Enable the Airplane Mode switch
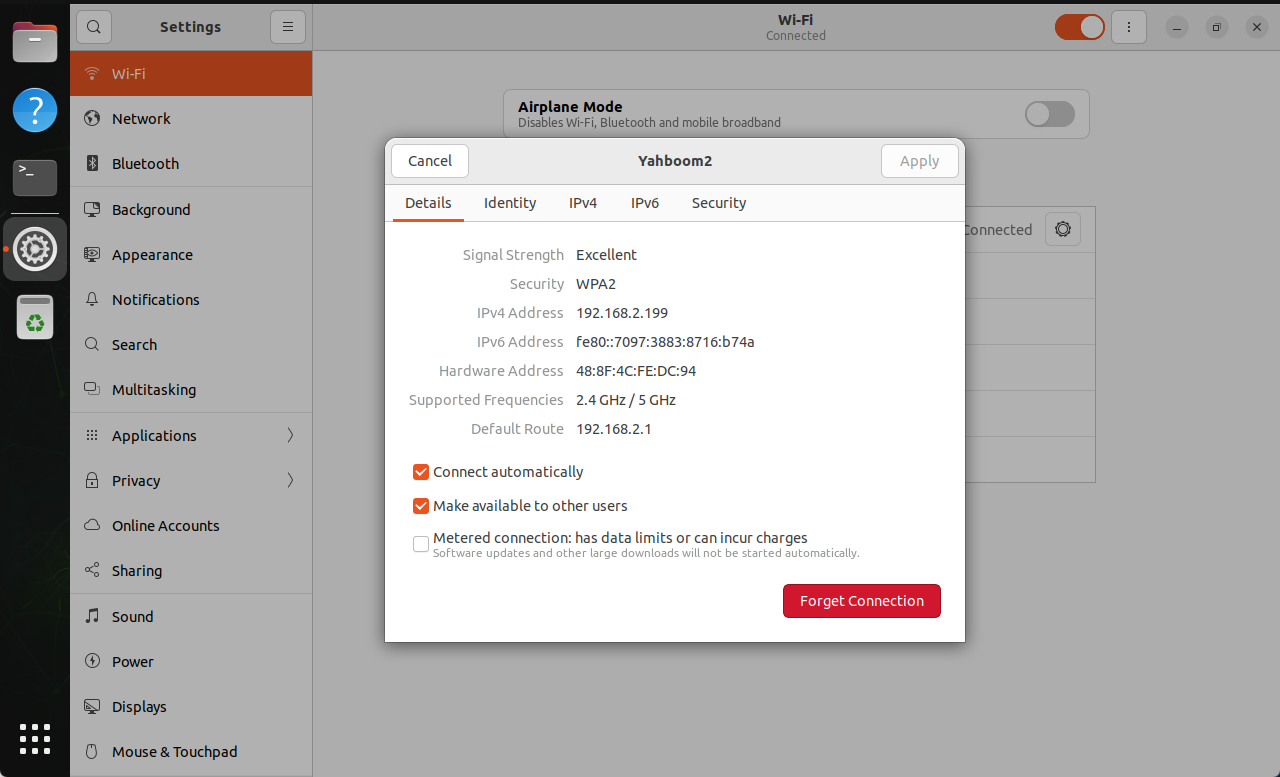Screen dimensions: 1280x777 coord(1050,114)
